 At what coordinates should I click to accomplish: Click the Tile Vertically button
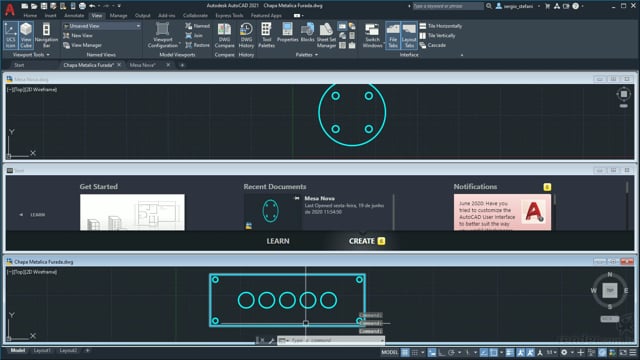coord(437,36)
